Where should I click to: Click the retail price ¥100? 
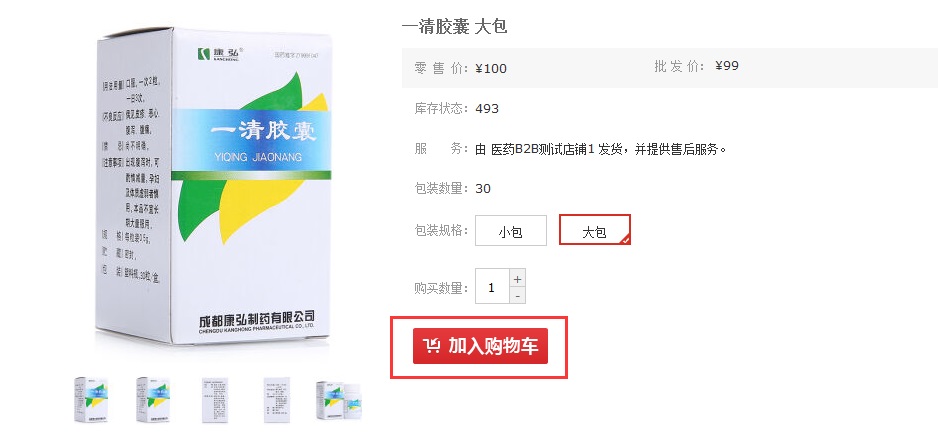(491, 68)
